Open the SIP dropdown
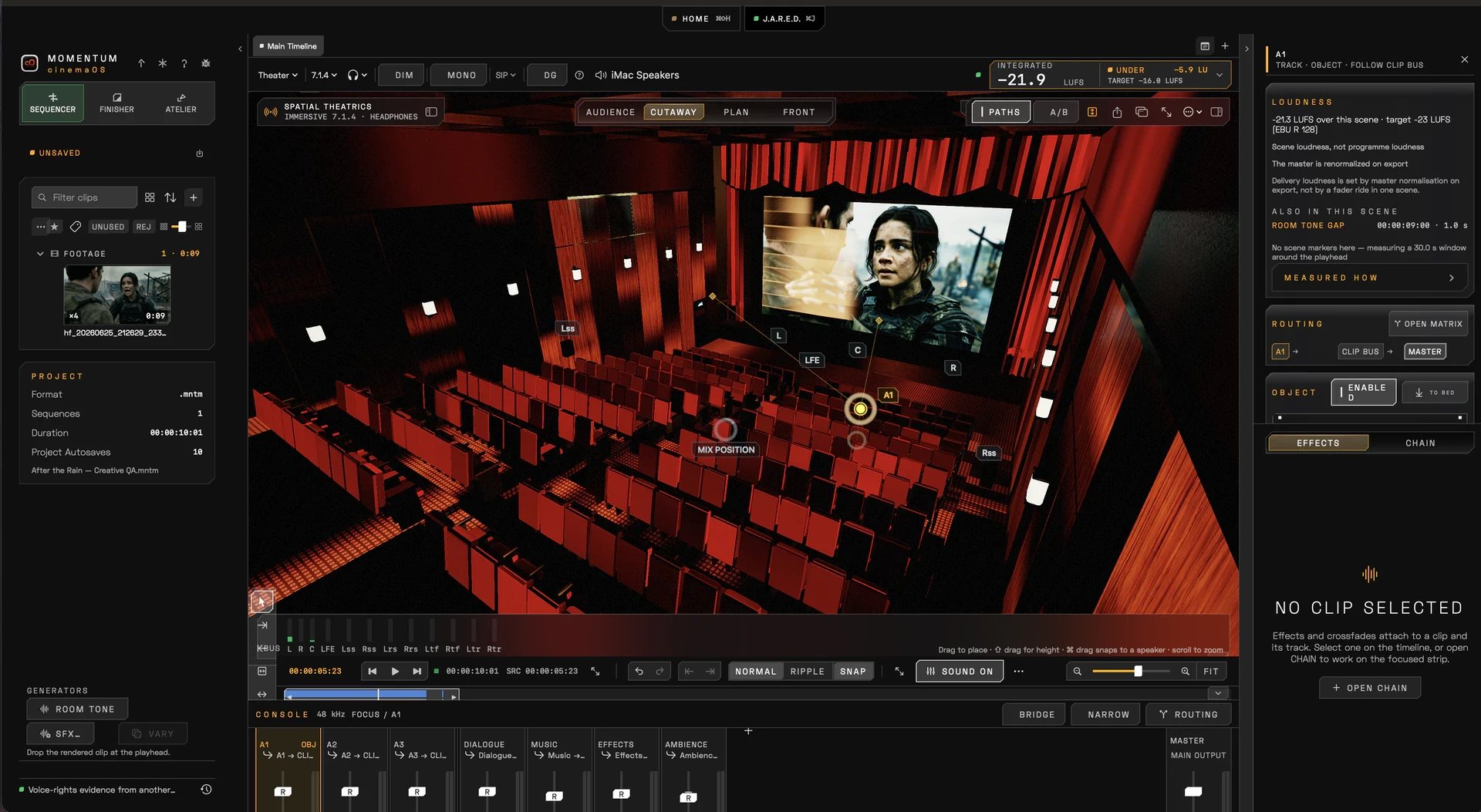The width and height of the screenshot is (1481, 812). click(505, 75)
